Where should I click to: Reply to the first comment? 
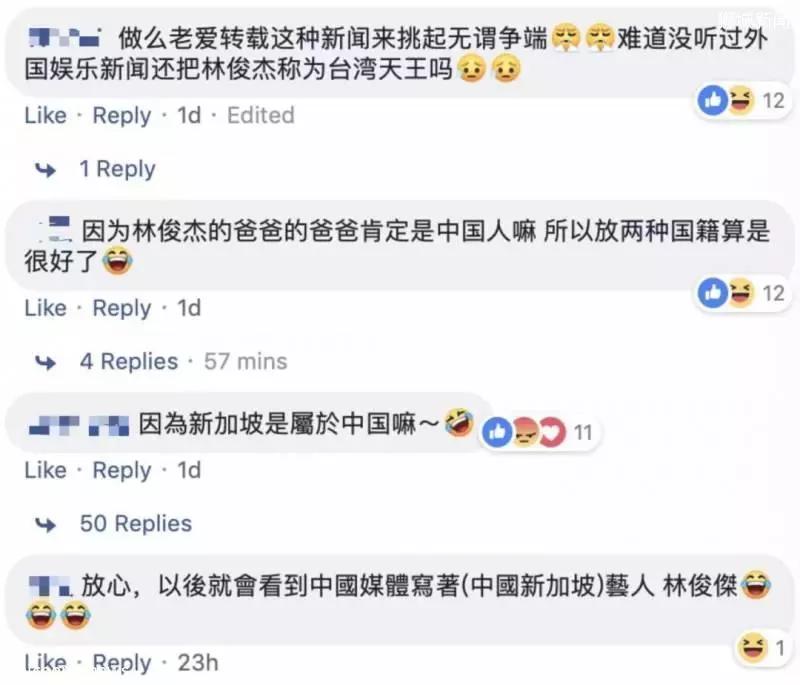(x=122, y=116)
